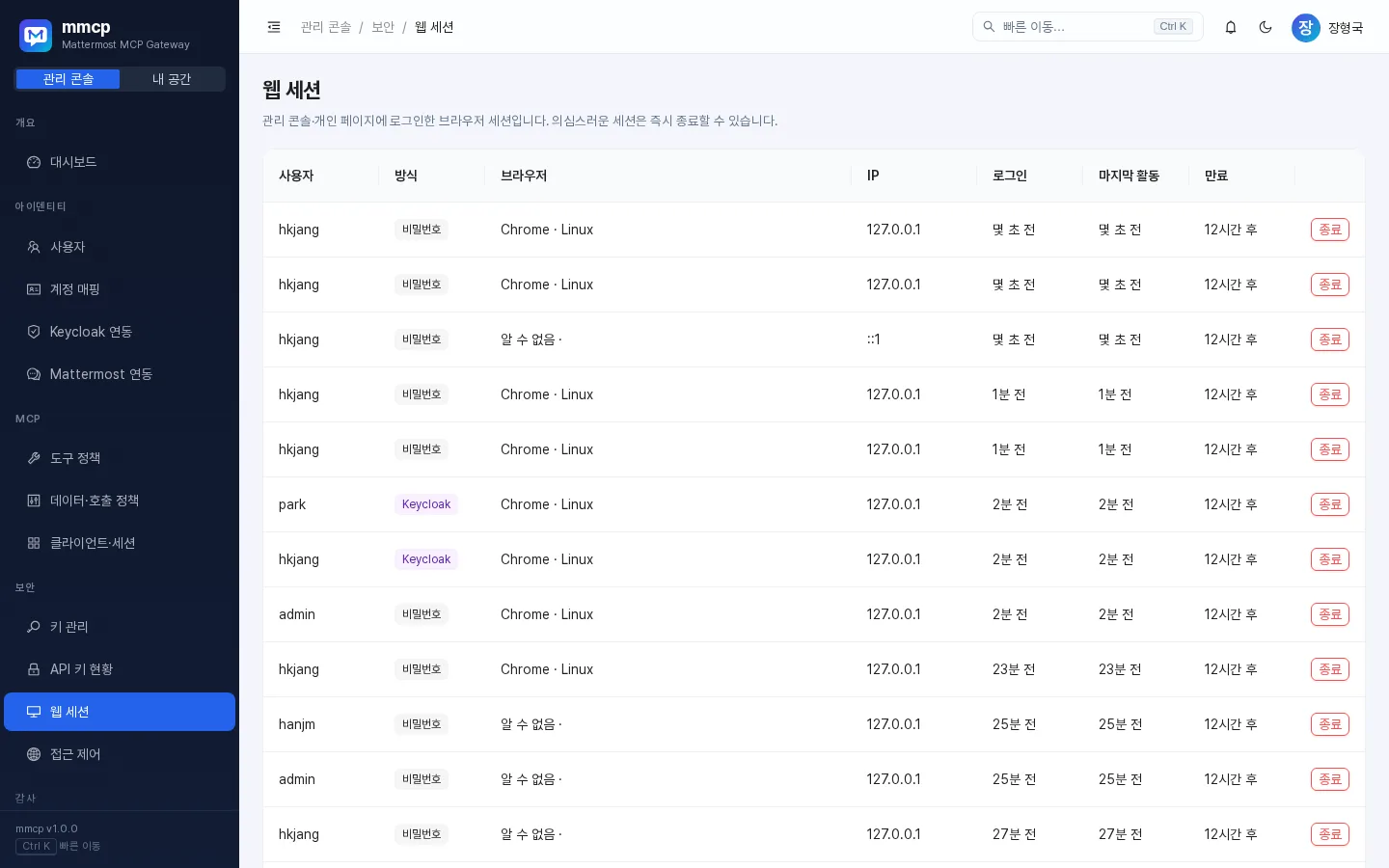Image resolution: width=1389 pixels, height=868 pixels.
Task: Toggle dark mode with the moon icon
Action: tap(1266, 27)
